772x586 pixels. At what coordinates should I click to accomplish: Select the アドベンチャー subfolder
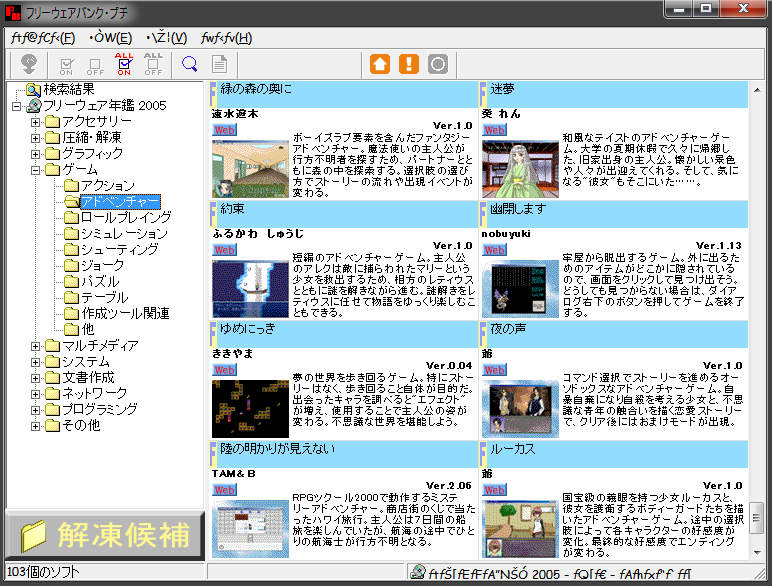[120, 201]
